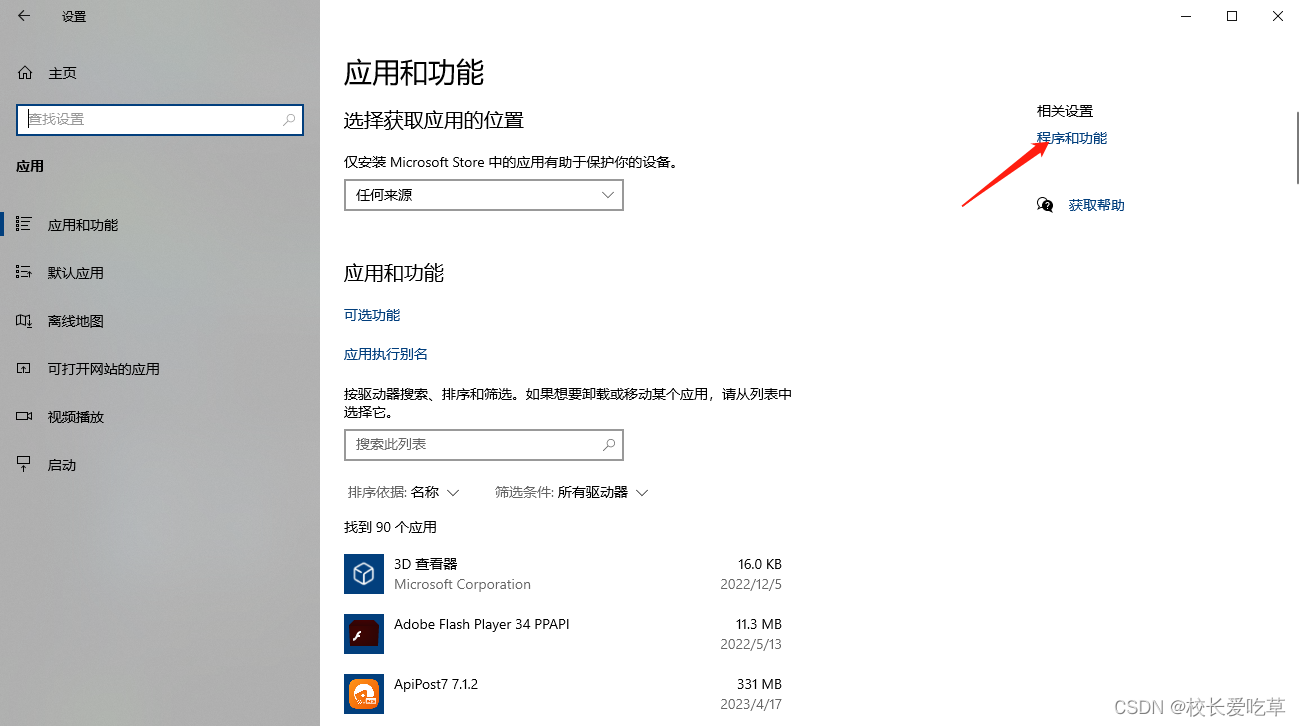Open the 程序和功能 link
The image size is (1301, 726).
tap(1071, 138)
